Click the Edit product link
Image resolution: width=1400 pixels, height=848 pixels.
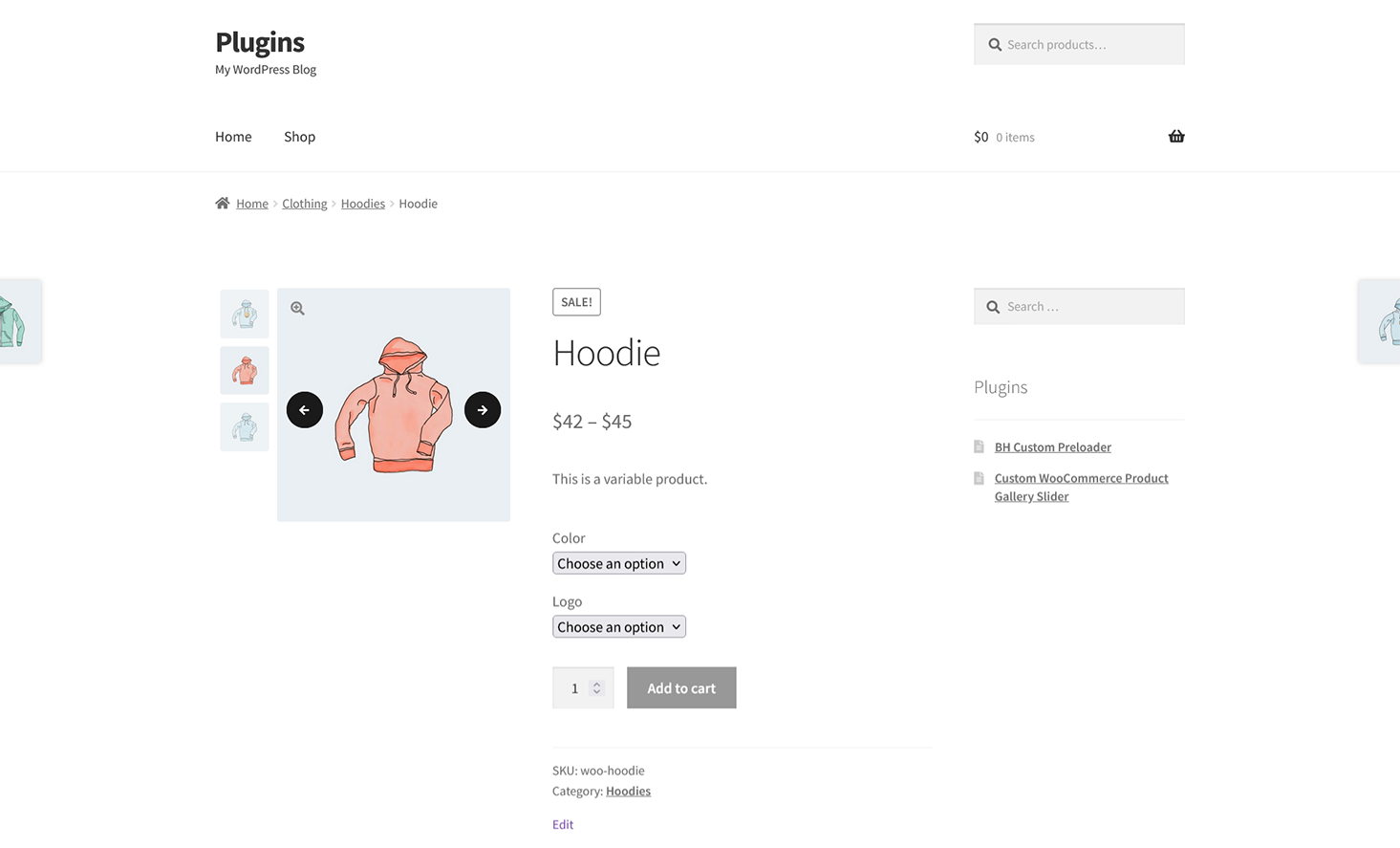tap(563, 824)
